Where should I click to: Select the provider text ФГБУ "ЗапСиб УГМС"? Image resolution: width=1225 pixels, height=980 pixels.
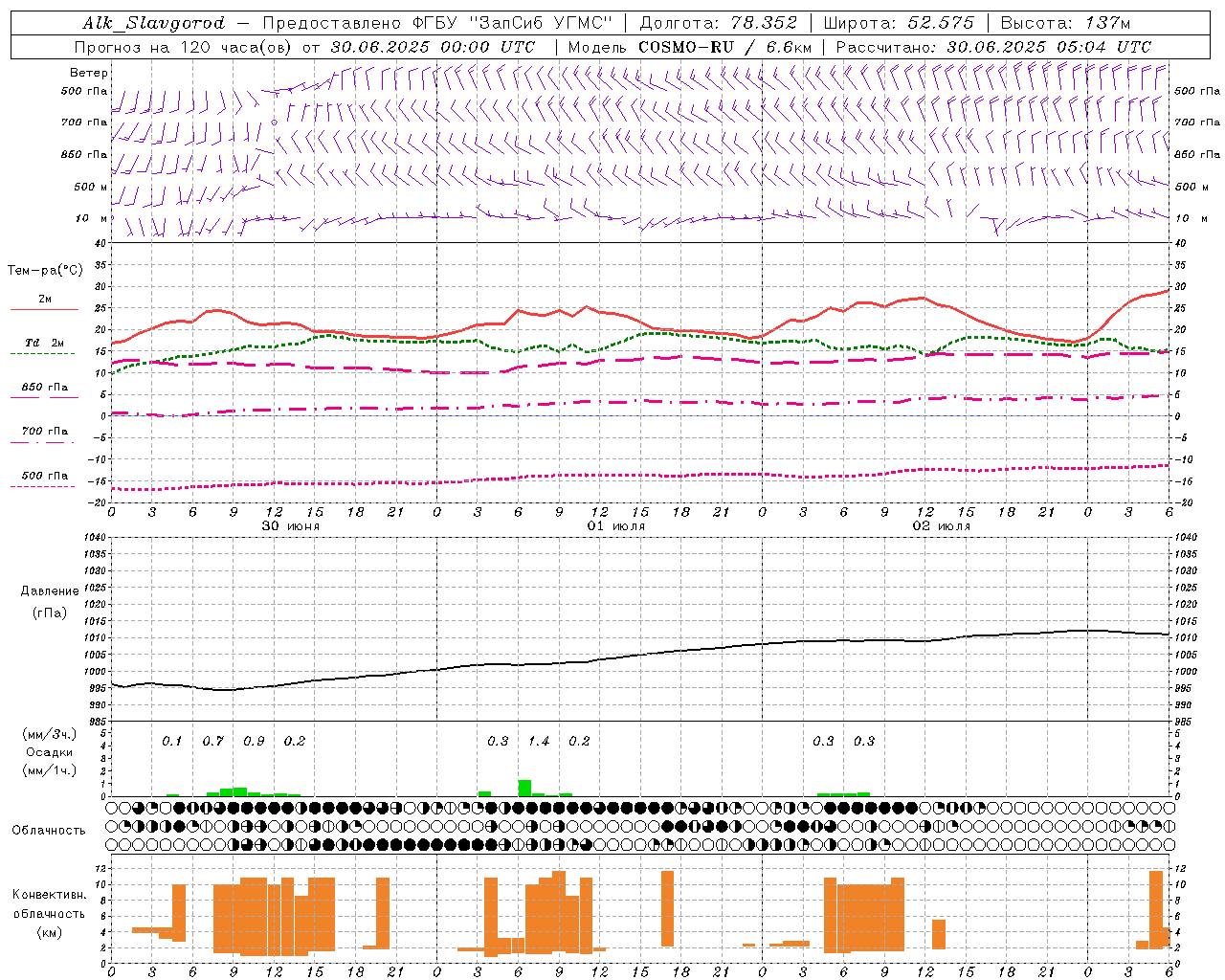coord(513,23)
